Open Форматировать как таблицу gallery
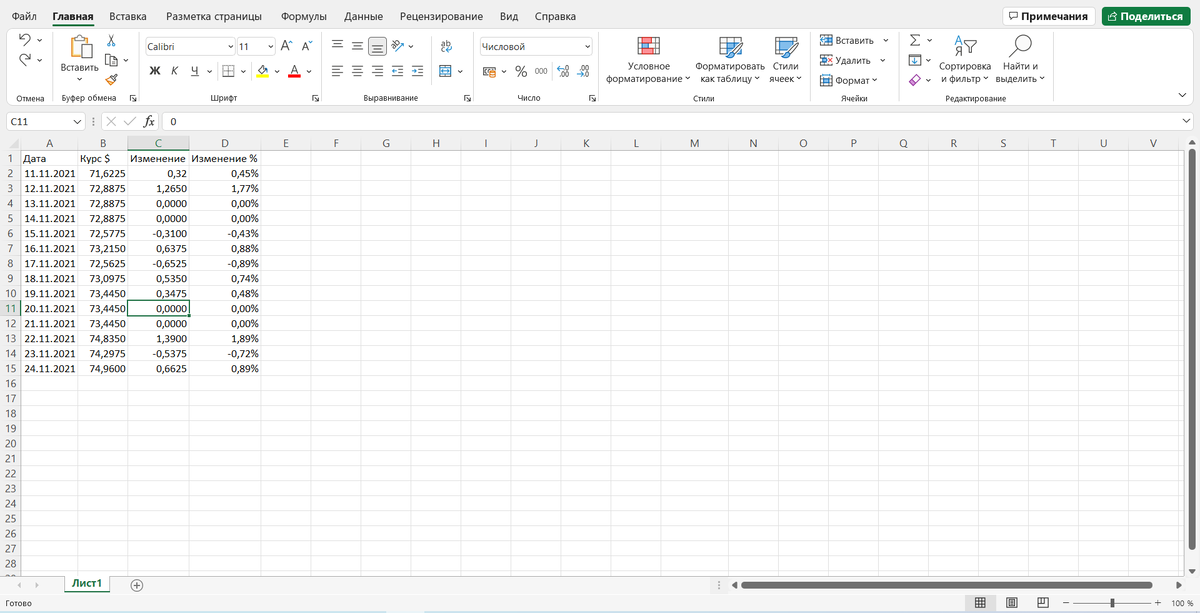 pos(730,60)
